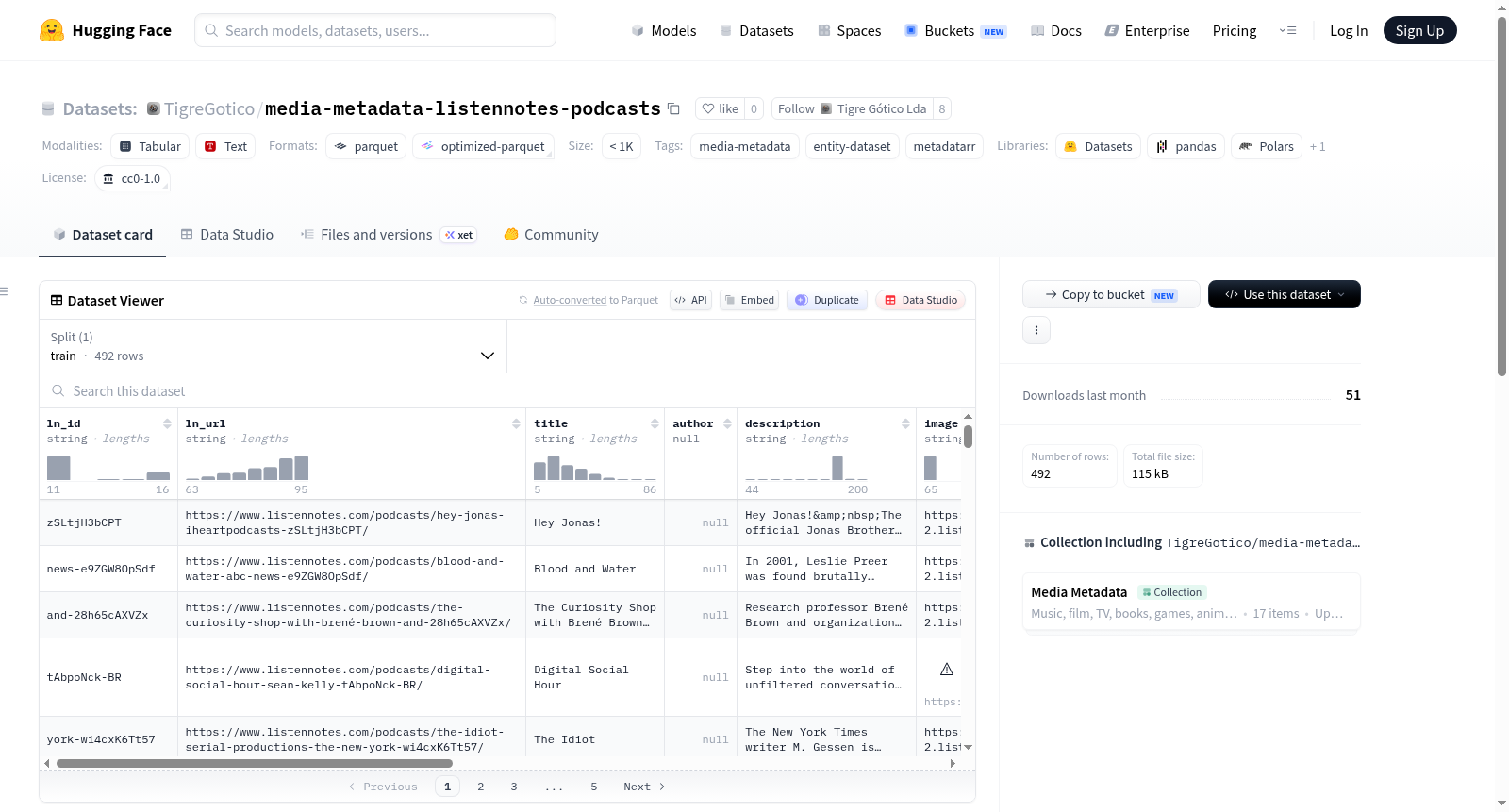The height and width of the screenshot is (812, 1509).
Task: Open the cc0-1.0 license tag
Action: pyautogui.click(x=132, y=178)
